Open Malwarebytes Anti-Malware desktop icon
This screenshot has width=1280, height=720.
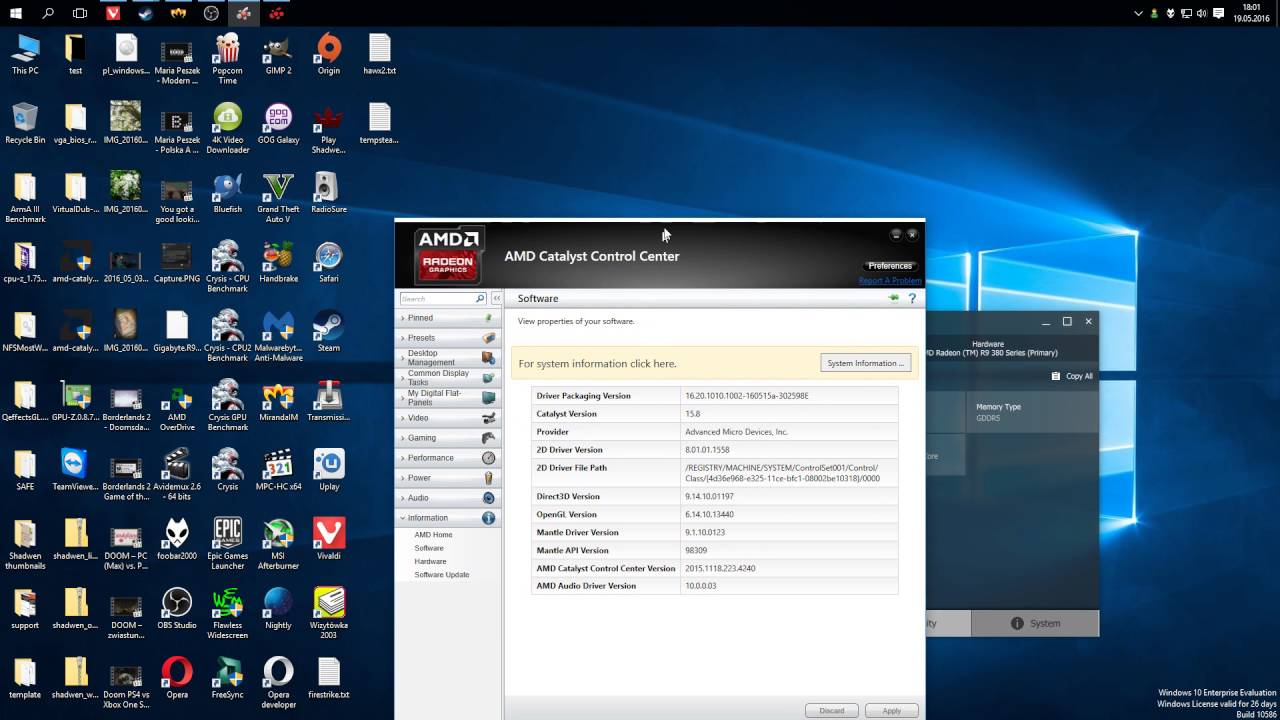(278, 336)
